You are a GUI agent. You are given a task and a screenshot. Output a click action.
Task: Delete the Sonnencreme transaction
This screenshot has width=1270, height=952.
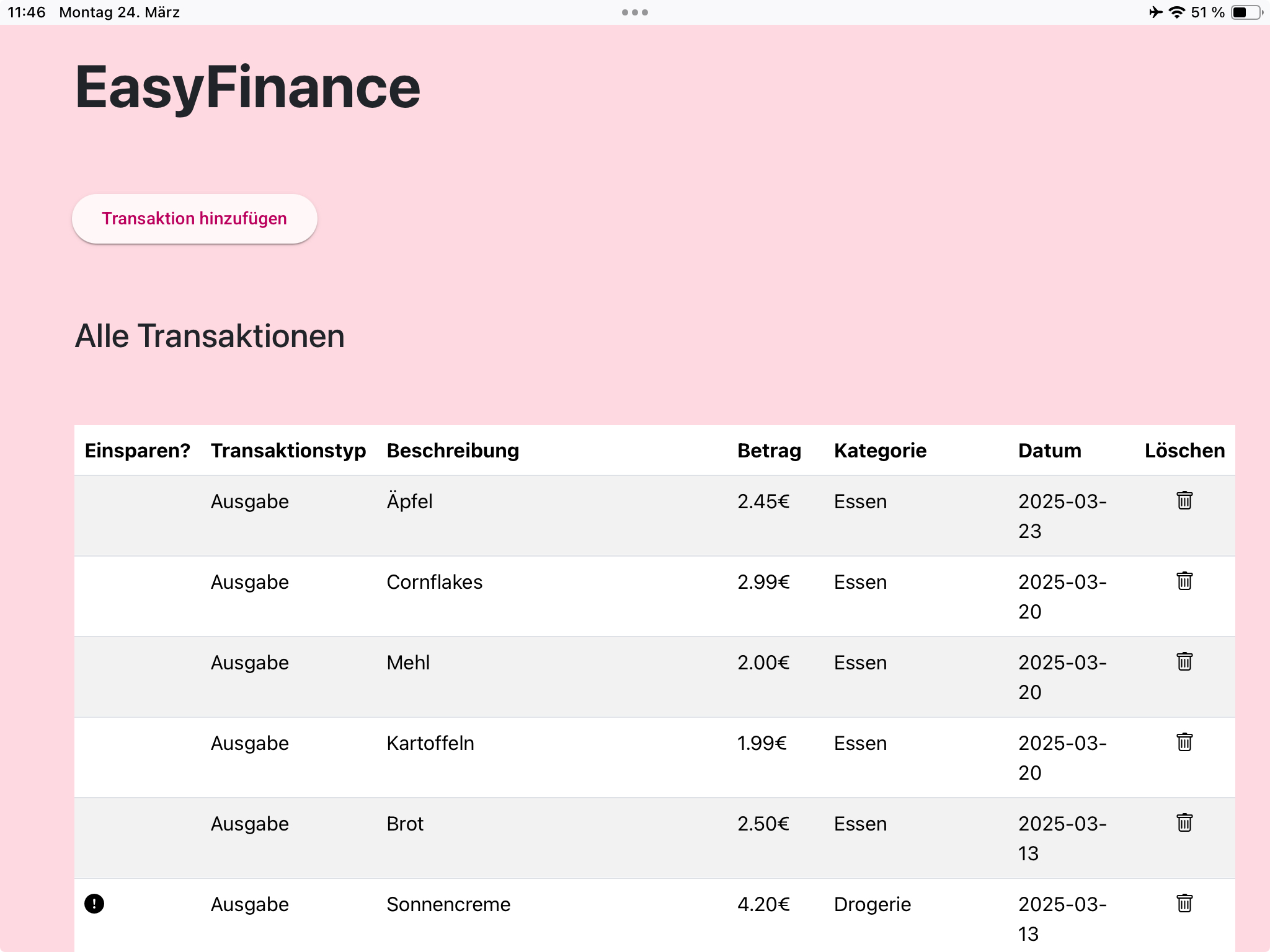1184,903
